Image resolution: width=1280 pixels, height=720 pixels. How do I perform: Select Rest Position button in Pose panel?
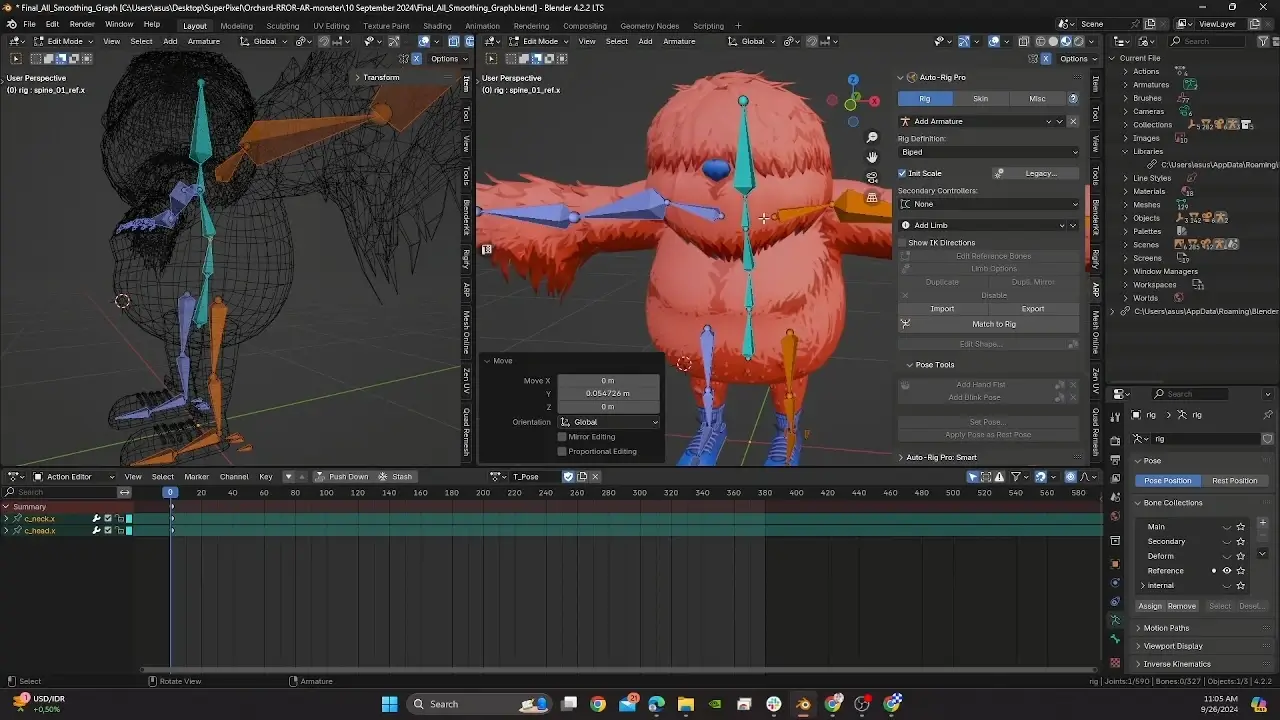click(x=1234, y=481)
